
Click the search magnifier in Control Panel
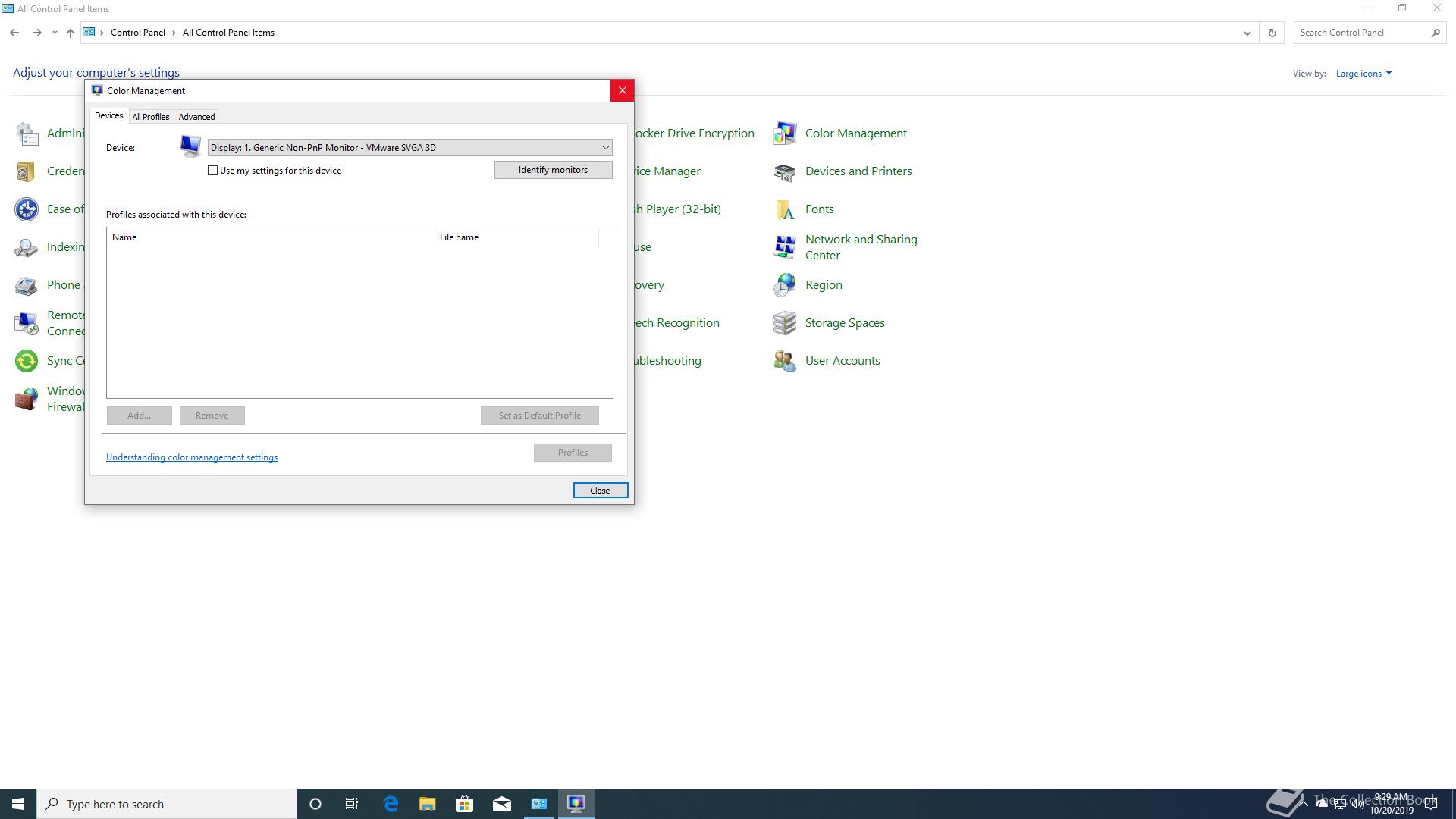pyautogui.click(x=1436, y=33)
